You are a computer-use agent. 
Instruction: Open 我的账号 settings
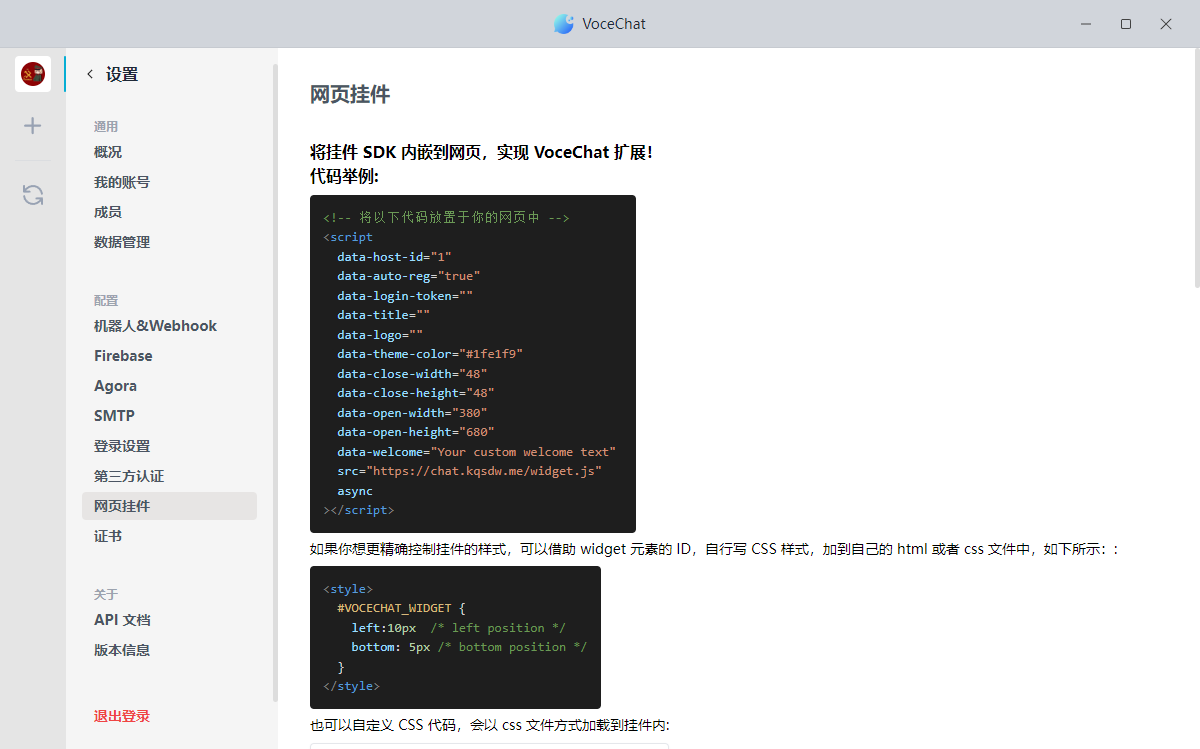pos(122,182)
